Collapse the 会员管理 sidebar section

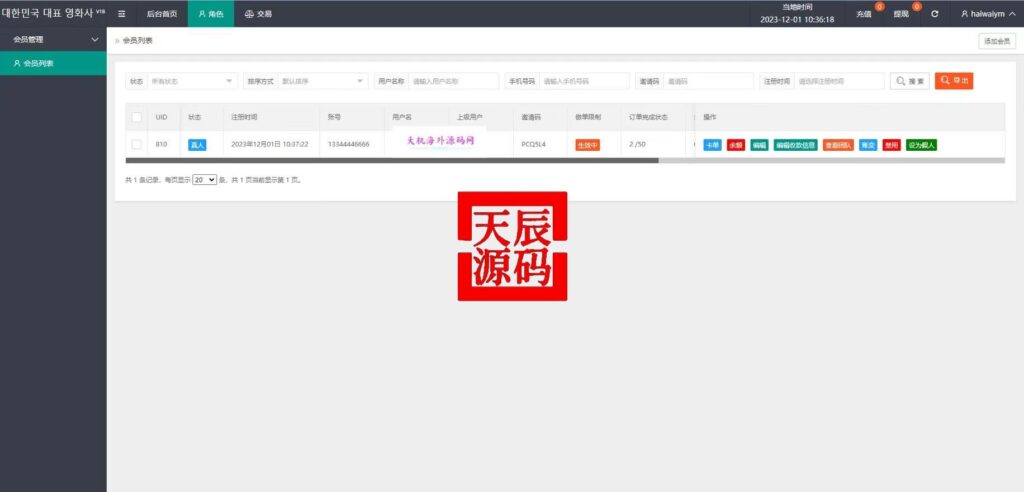coord(53,39)
